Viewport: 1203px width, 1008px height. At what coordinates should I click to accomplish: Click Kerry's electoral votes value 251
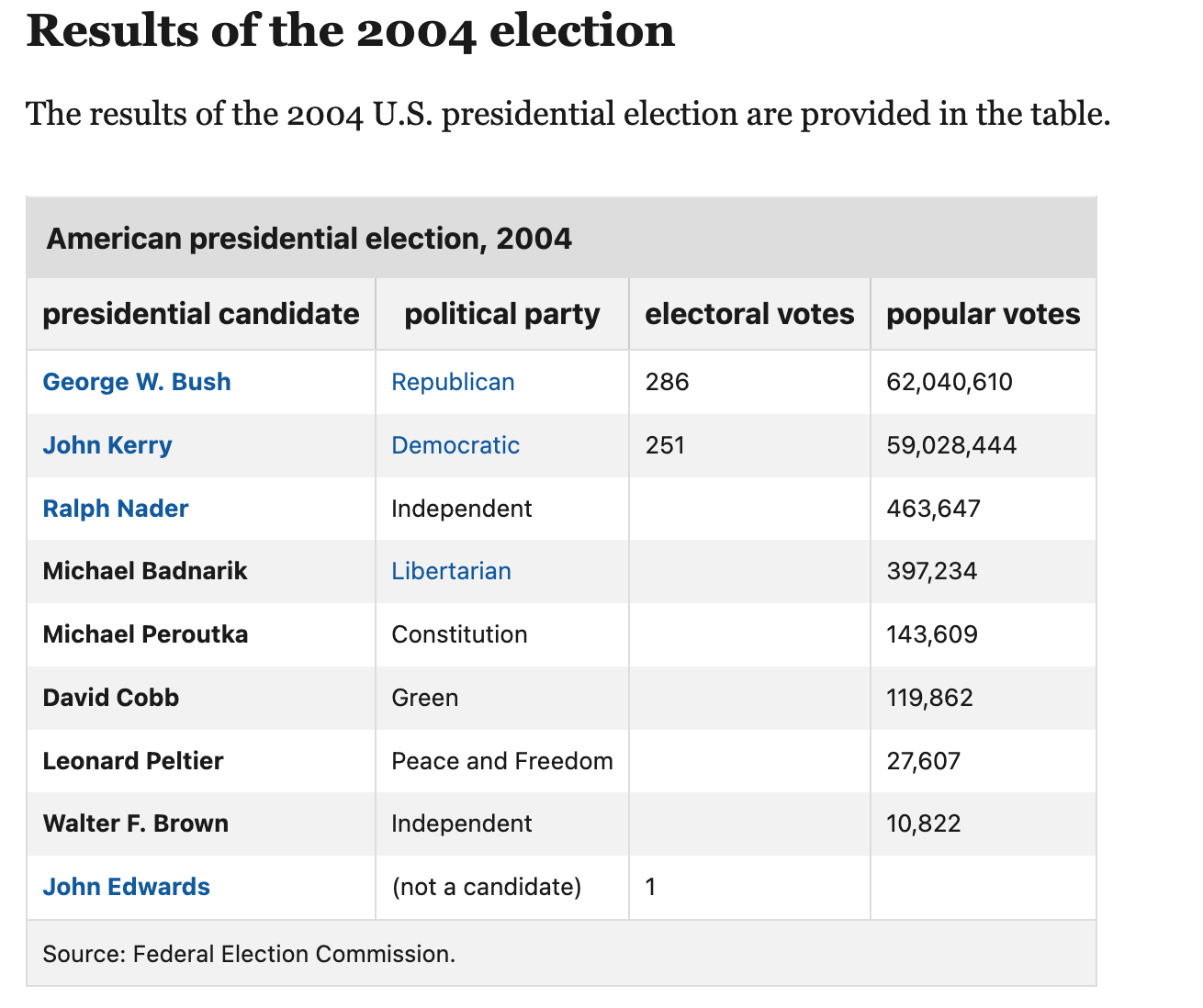click(x=665, y=445)
